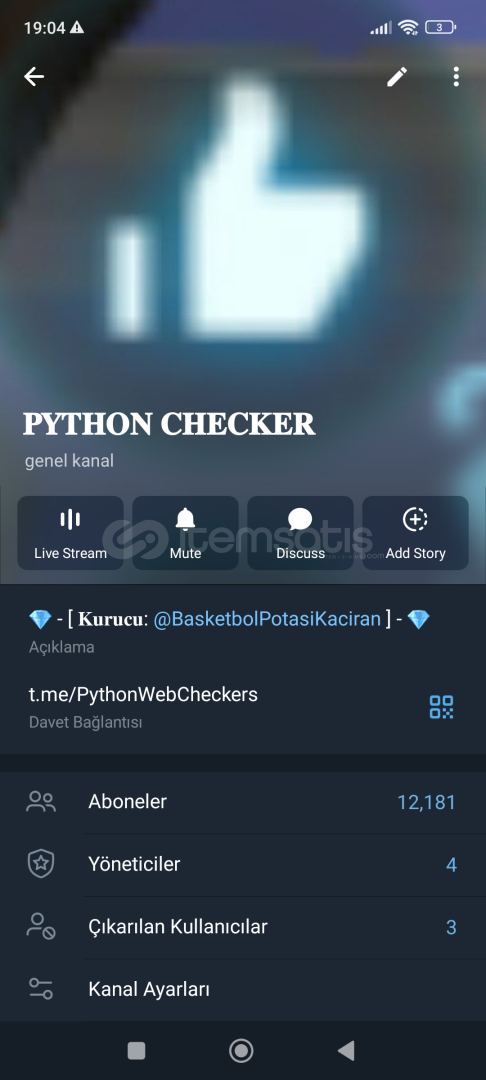Image resolution: width=486 pixels, height=1080 pixels.
Task: Tap the t.me/PythonWebCheckers invite link
Action: [x=143, y=694]
